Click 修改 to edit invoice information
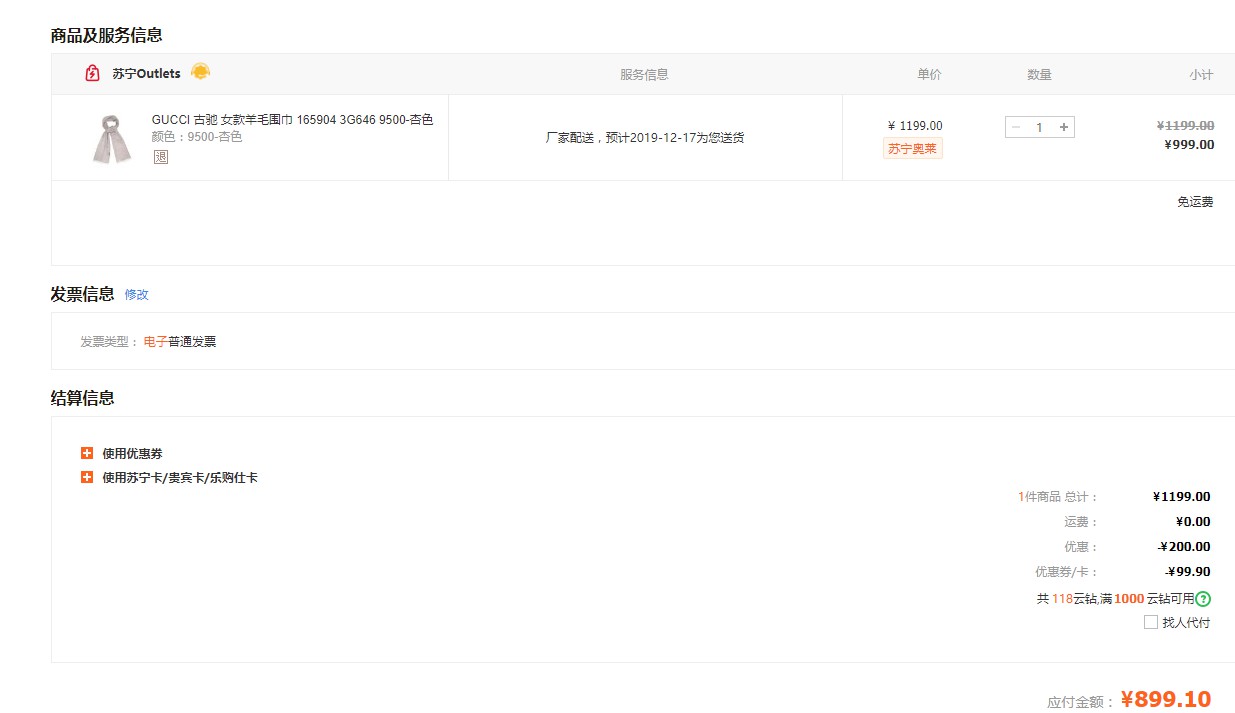 click(x=137, y=295)
